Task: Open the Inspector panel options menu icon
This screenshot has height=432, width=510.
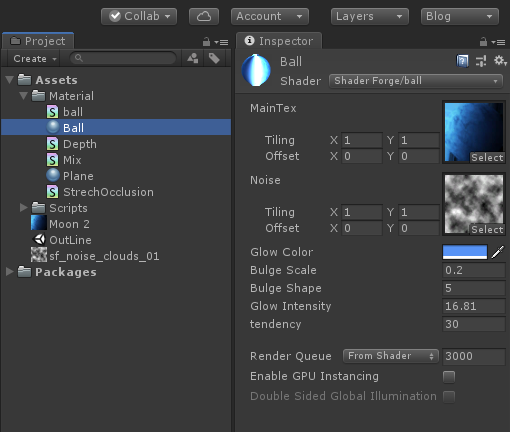Action: coord(498,42)
